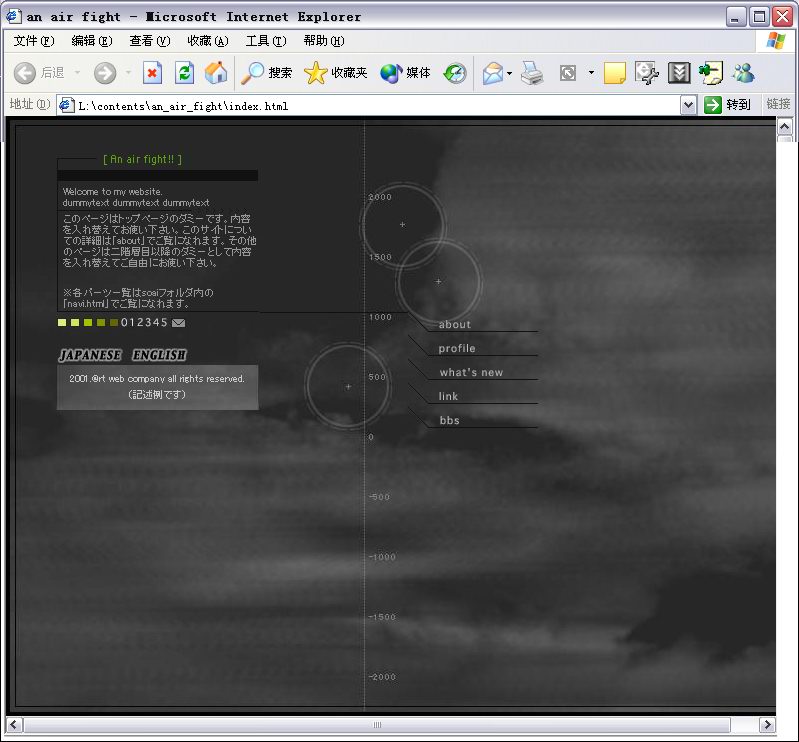Expand the Mail toolbar dropdown arrow
Image resolution: width=799 pixels, height=742 pixels.
(x=509, y=73)
